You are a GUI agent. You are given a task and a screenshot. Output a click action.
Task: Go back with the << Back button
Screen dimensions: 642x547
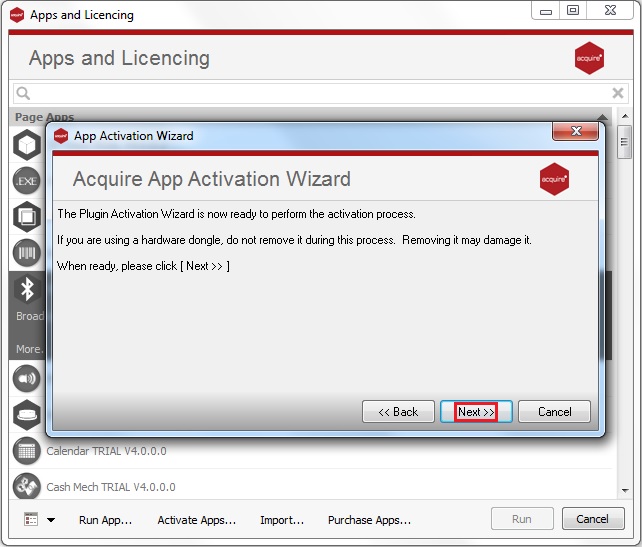click(398, 411)
